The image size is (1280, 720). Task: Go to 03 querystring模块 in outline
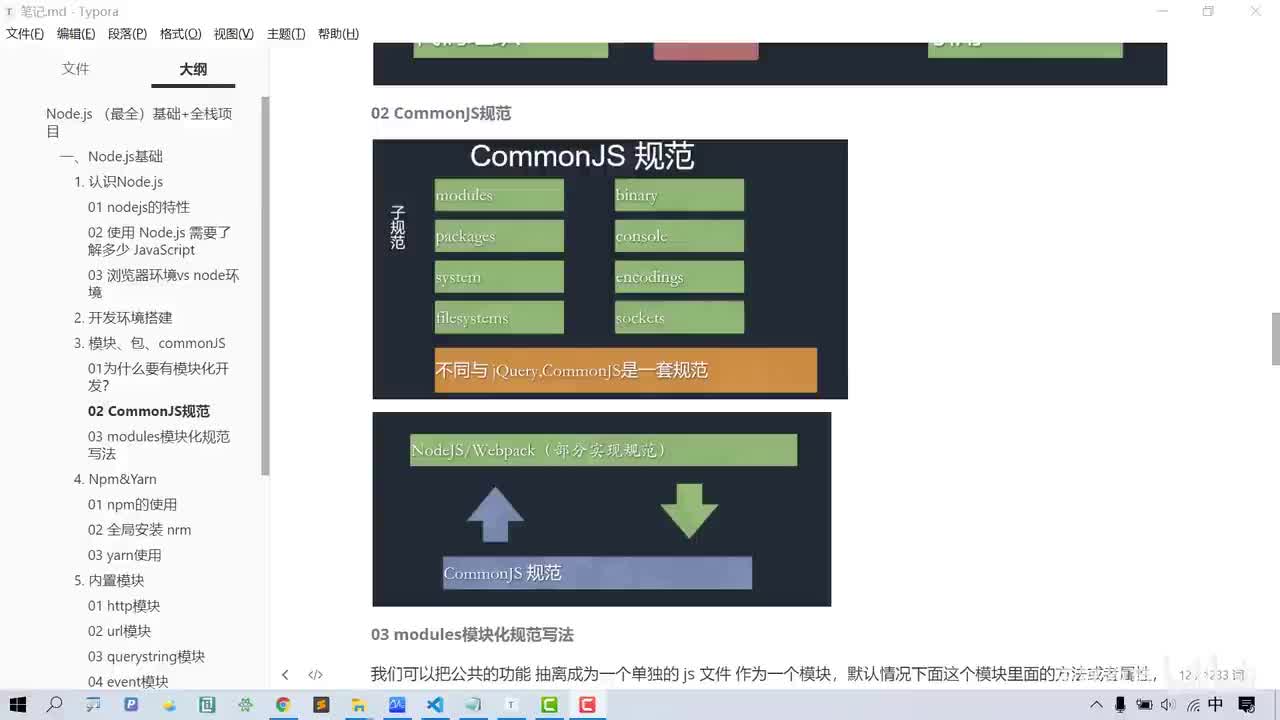(146, 657)
